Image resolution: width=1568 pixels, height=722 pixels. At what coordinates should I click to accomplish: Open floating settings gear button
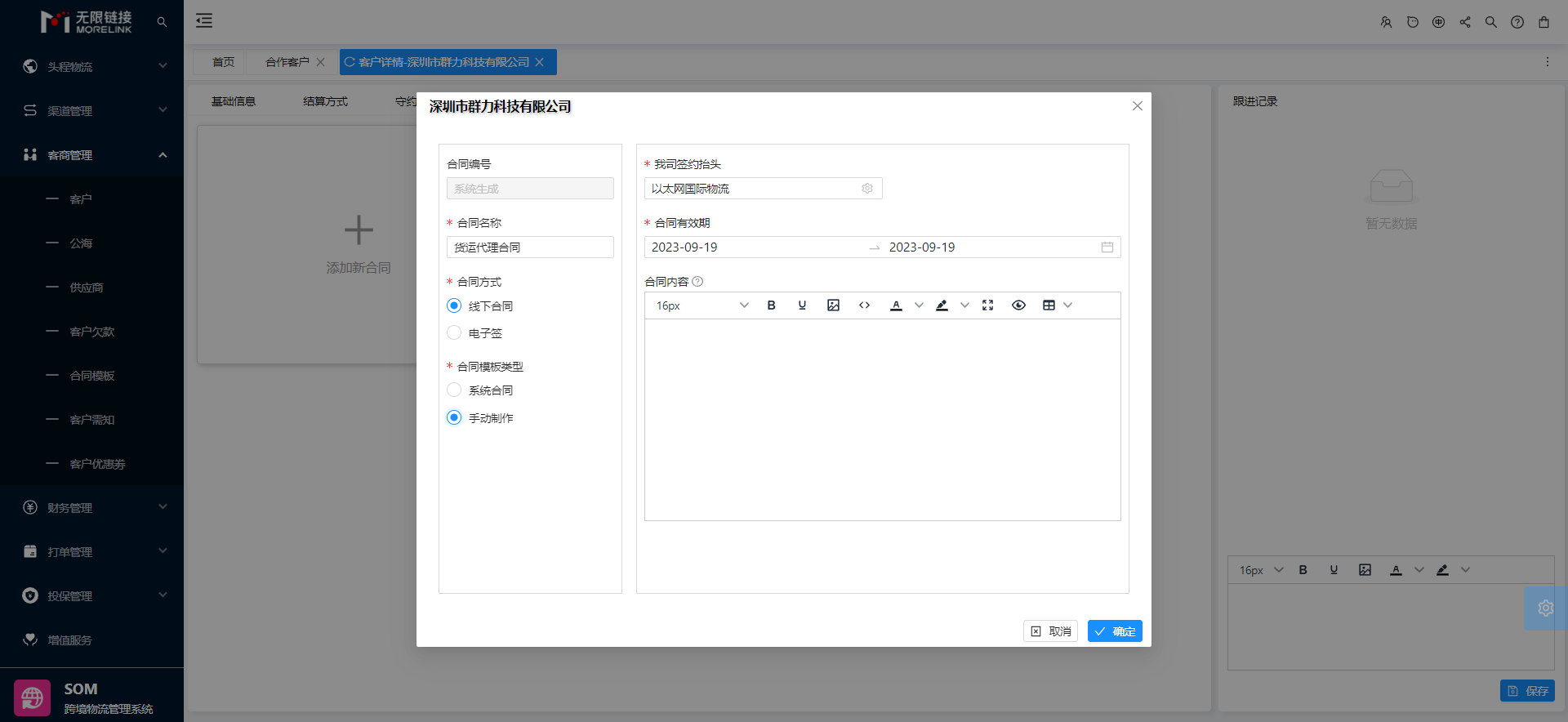click(x=1545, y=608)
